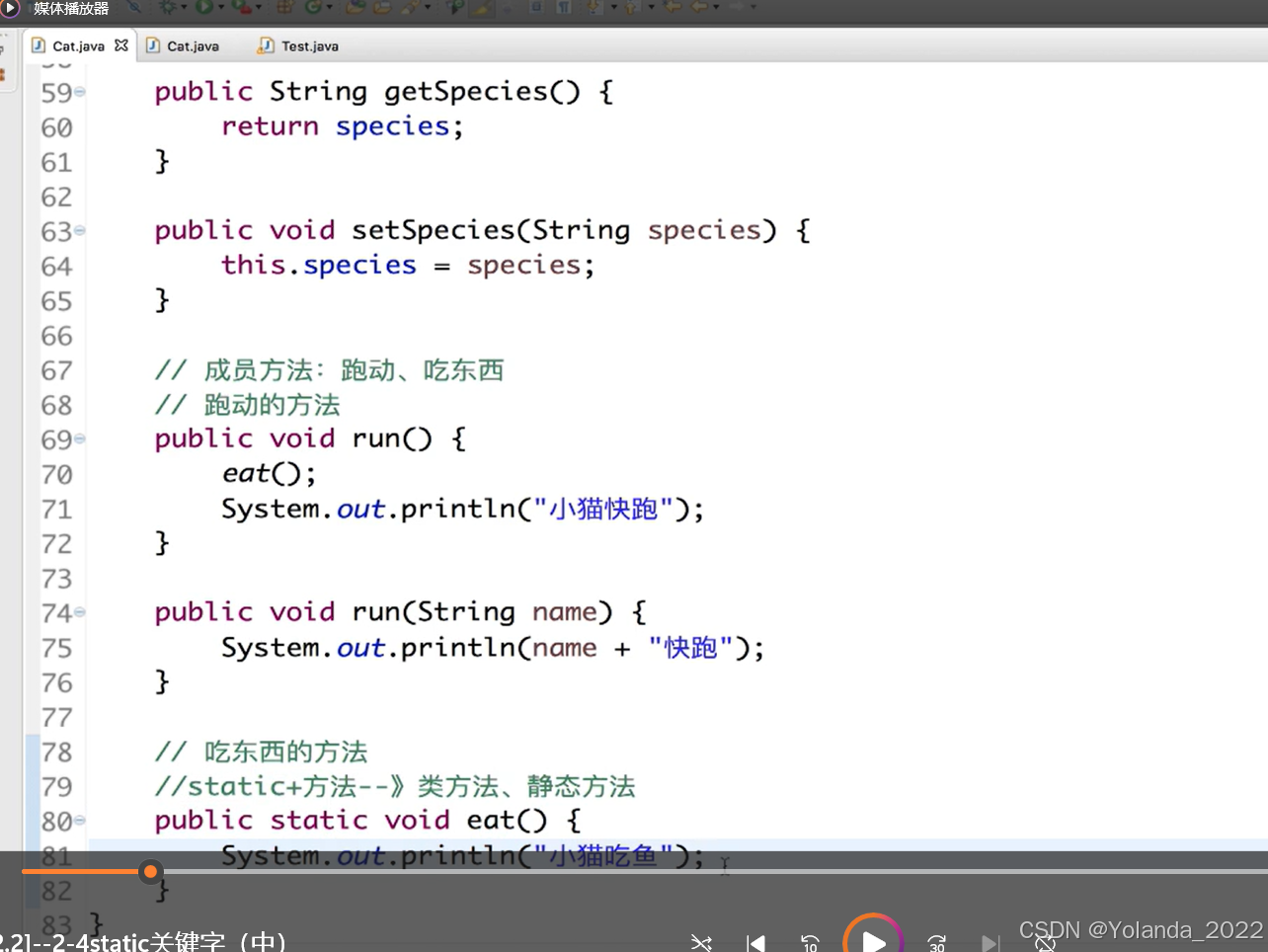Close the active Cat.java editor tab
The width and height of the screenshot is (1268, 952).
click(120, 45)
